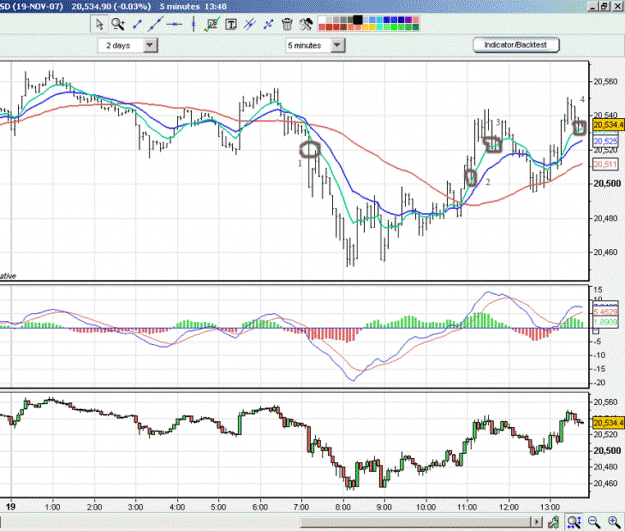Pick the black color swatch
The height and width of the screenshot is (531, 625).
pyautogui.click(x=358, y=20)
